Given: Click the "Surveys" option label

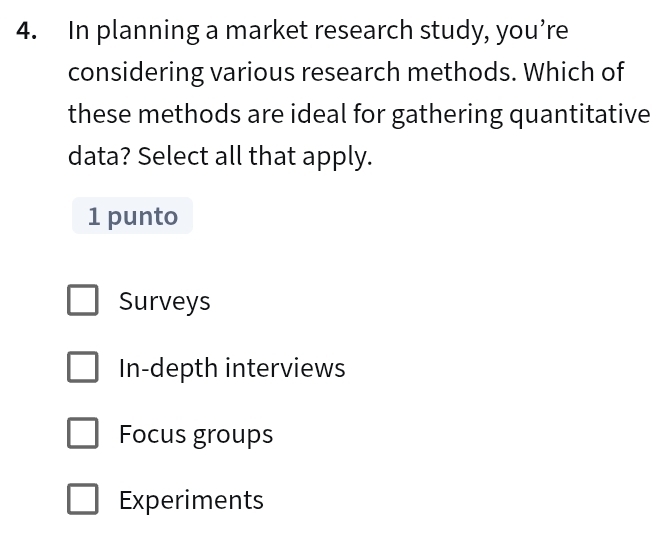Looking at the screenshot, I should click(x=164, y=301).
